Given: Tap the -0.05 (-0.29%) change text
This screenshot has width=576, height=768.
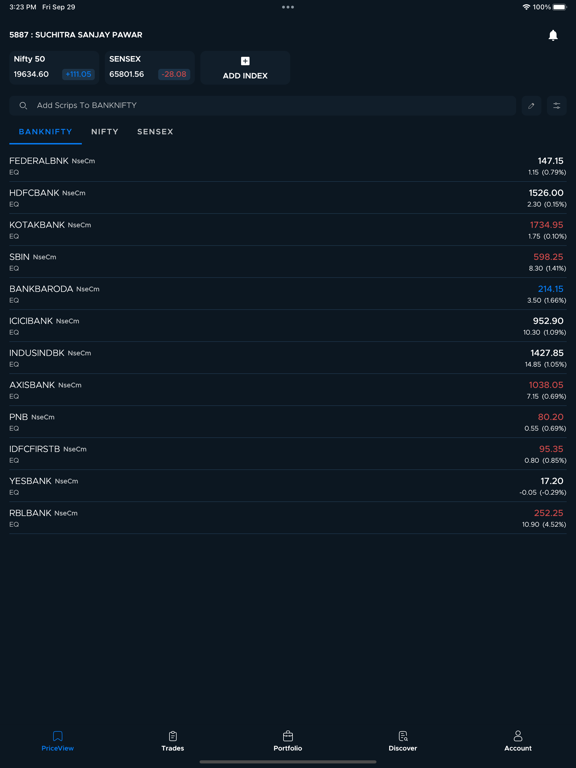Looking at the screenshot, I should click(543, 493).
